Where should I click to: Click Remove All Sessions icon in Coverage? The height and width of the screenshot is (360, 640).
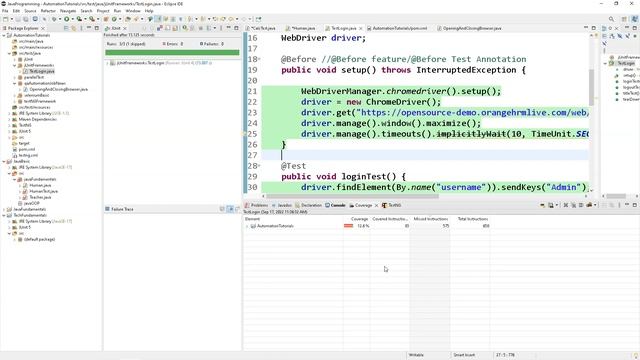(x=573, y=205)
